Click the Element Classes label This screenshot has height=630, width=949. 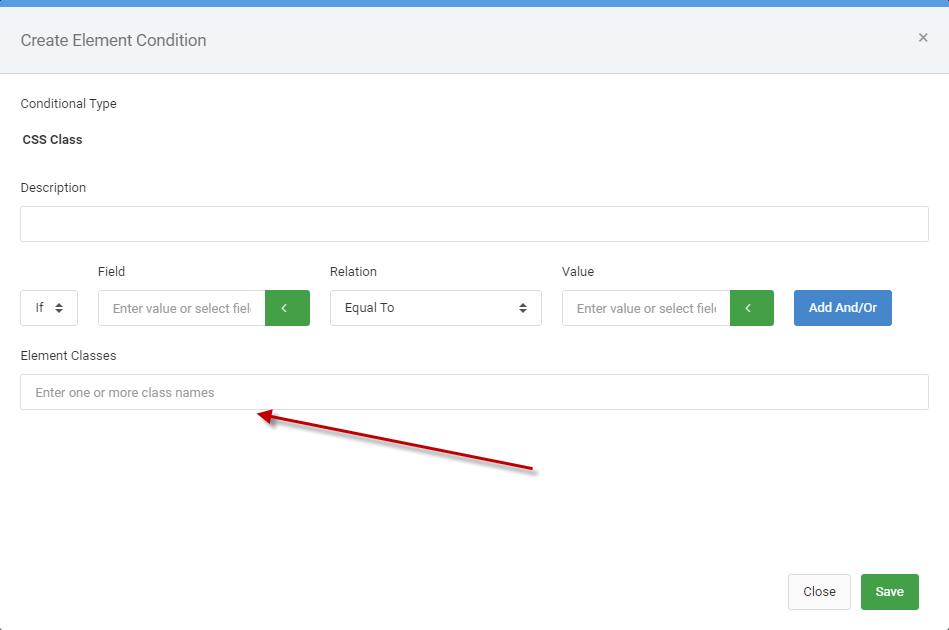[x=68, y=356]
